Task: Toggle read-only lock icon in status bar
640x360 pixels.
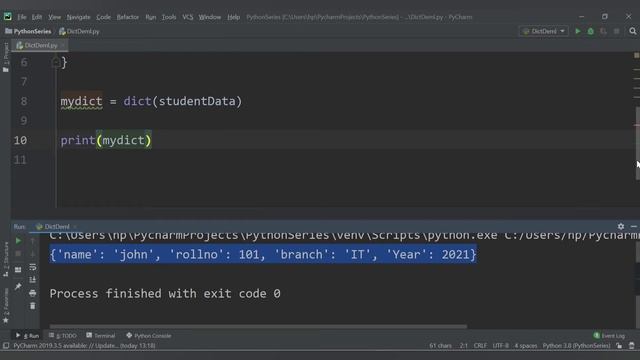Action: click(619, 346)
